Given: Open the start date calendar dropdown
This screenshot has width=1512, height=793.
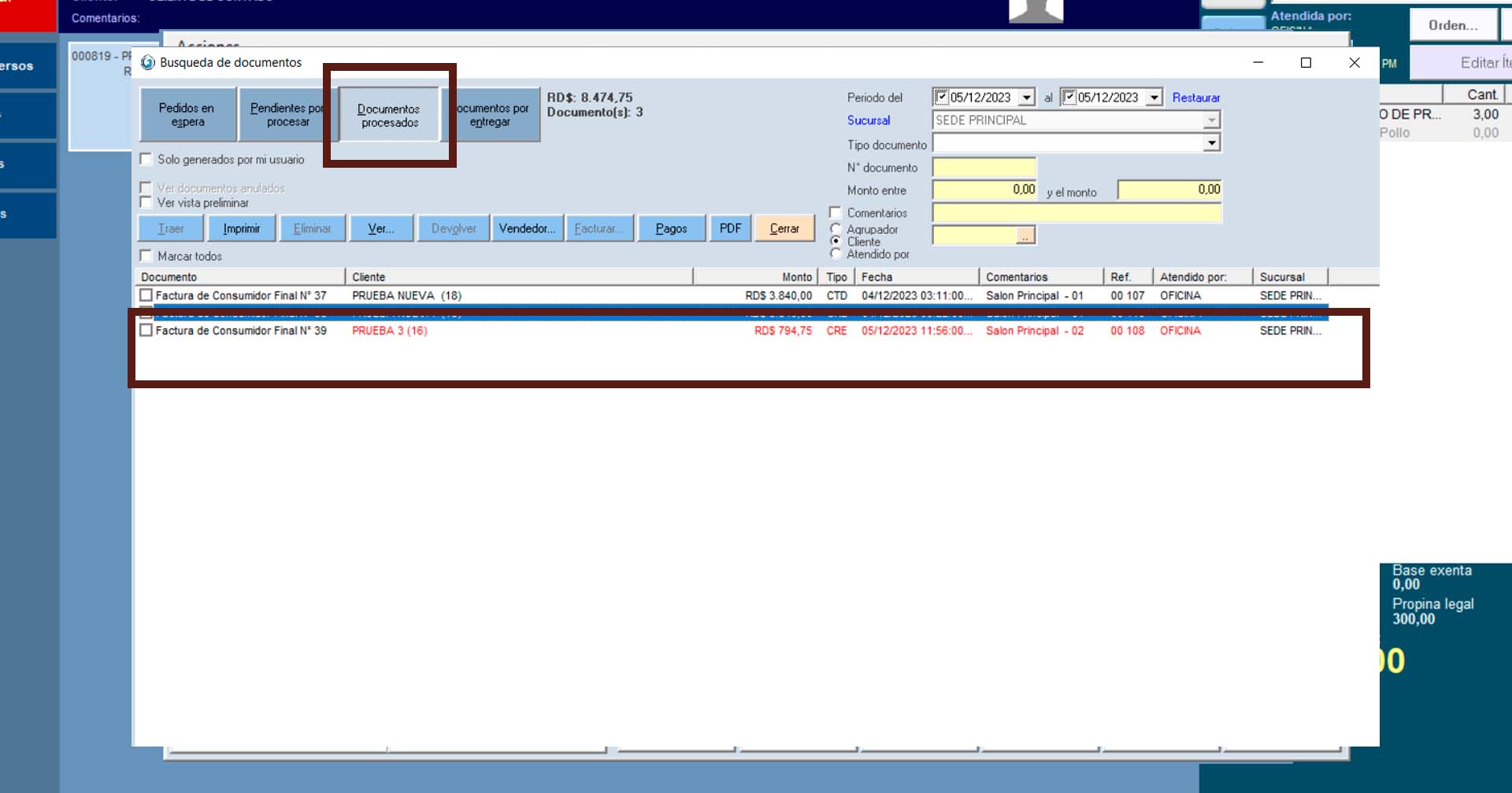Looking at the screenshot, I should click(1026, 98).
